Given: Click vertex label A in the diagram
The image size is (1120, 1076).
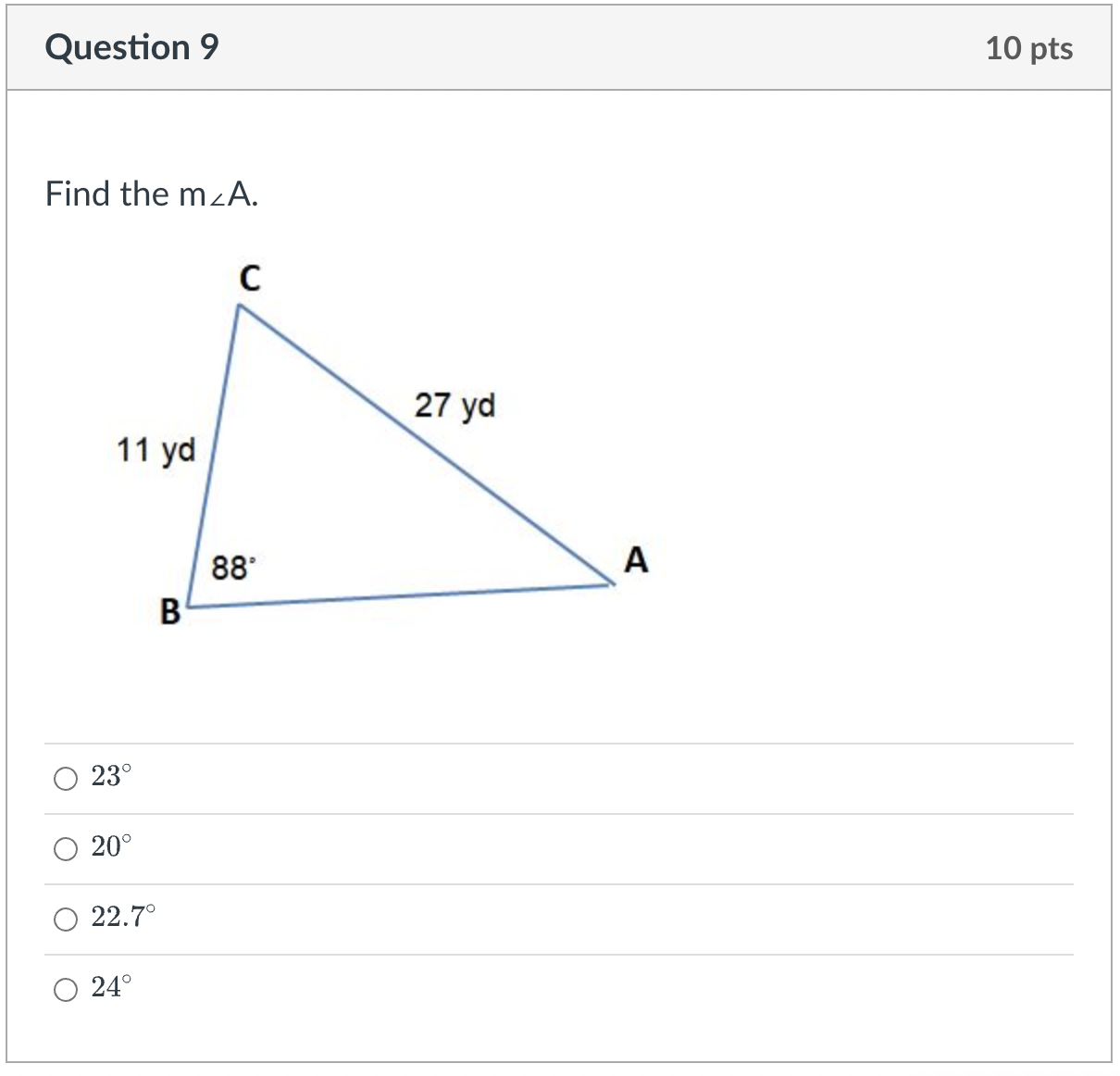Looking at the screenshot, I should point(635,559).
